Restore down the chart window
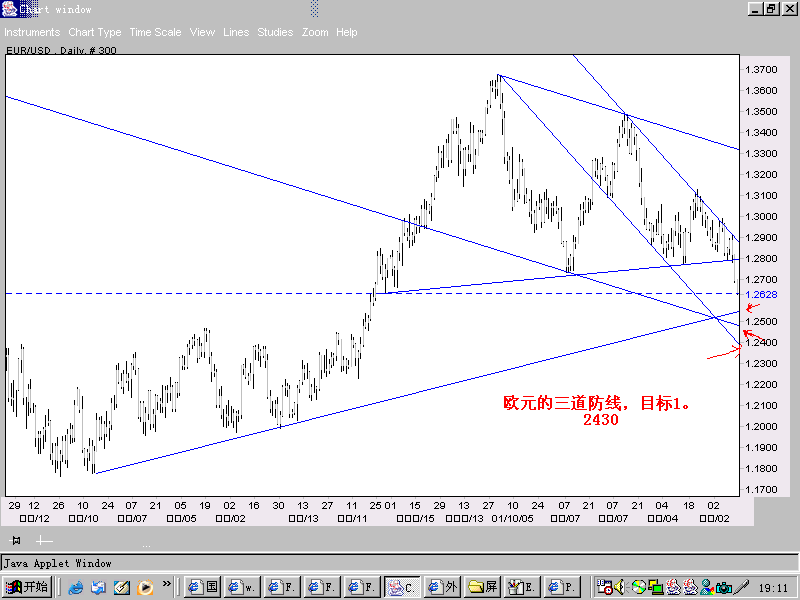 click(771, 9)
